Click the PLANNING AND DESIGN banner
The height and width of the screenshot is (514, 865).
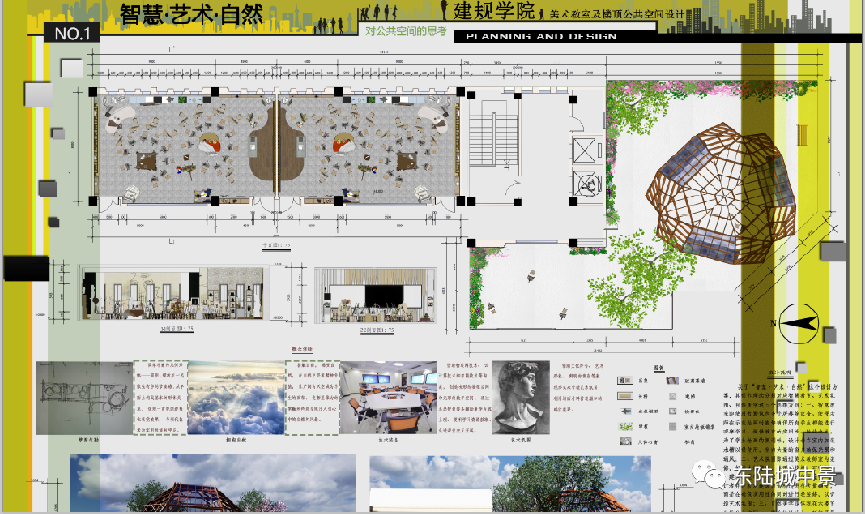click(536, 36)
